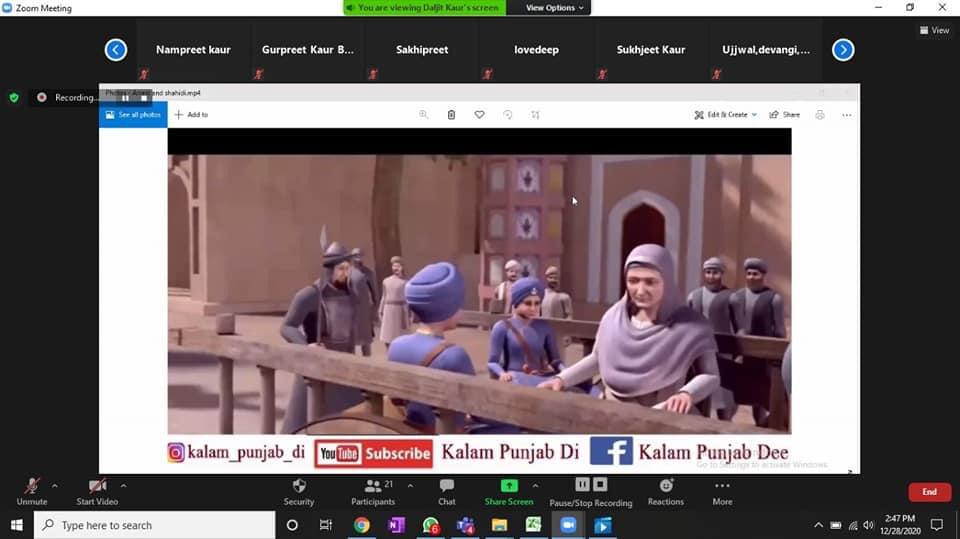The width and height of the screenshot is (960, 539).
Task: Click the Facebook logo in the banner
Action: [612, 451]
